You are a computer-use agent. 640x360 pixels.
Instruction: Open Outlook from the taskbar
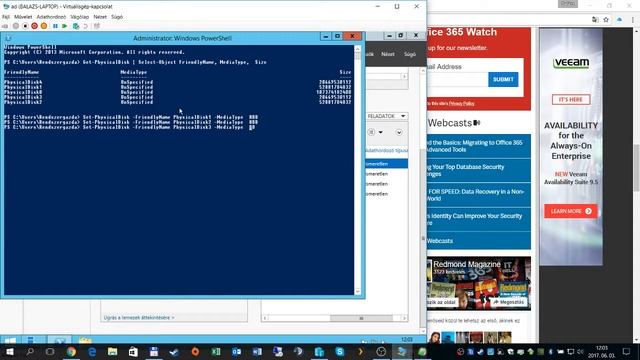point(236,351)
